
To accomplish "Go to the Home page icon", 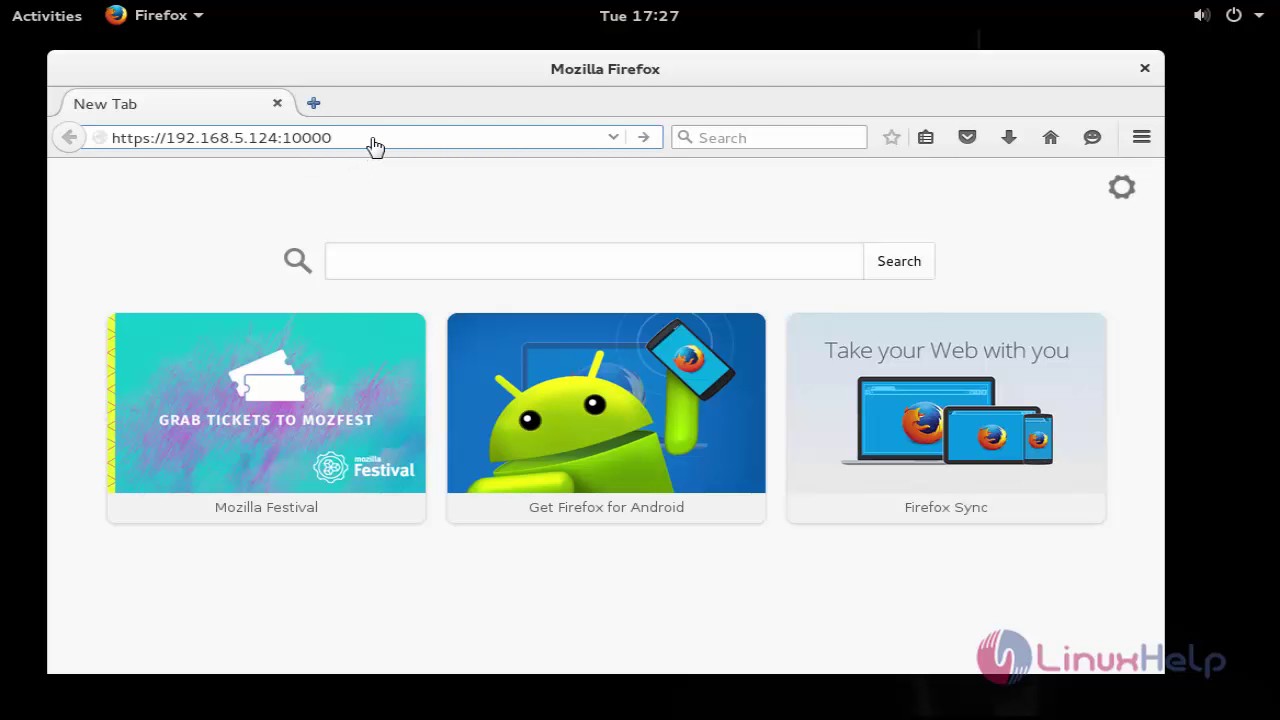I will pyautogui.click(x=1050, y=137).
